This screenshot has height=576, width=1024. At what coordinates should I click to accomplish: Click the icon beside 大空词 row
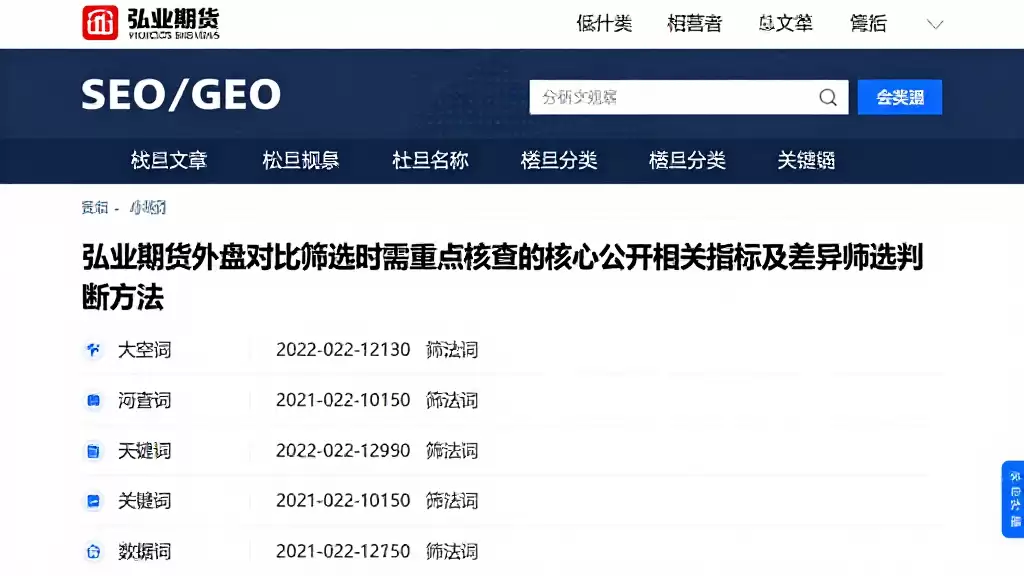click(93, 350)
